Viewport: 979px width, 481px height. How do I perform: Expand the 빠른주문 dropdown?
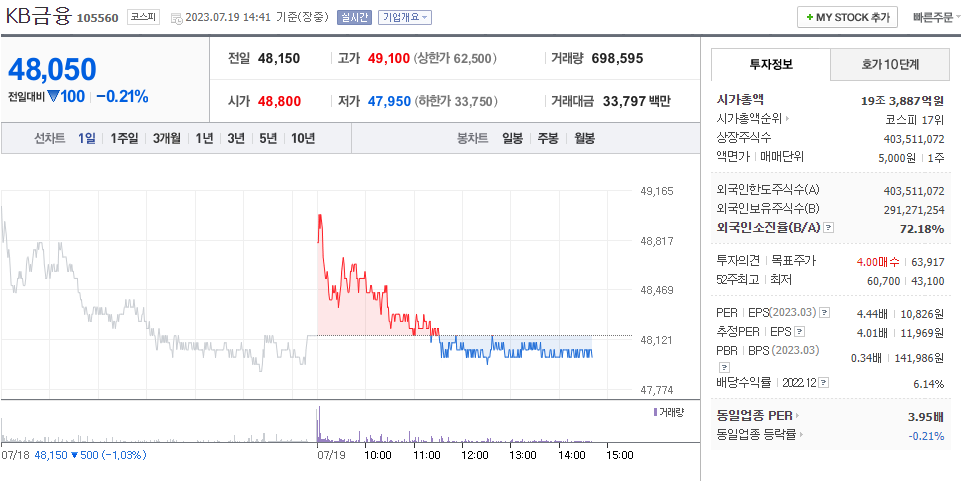tap(937, 17)
